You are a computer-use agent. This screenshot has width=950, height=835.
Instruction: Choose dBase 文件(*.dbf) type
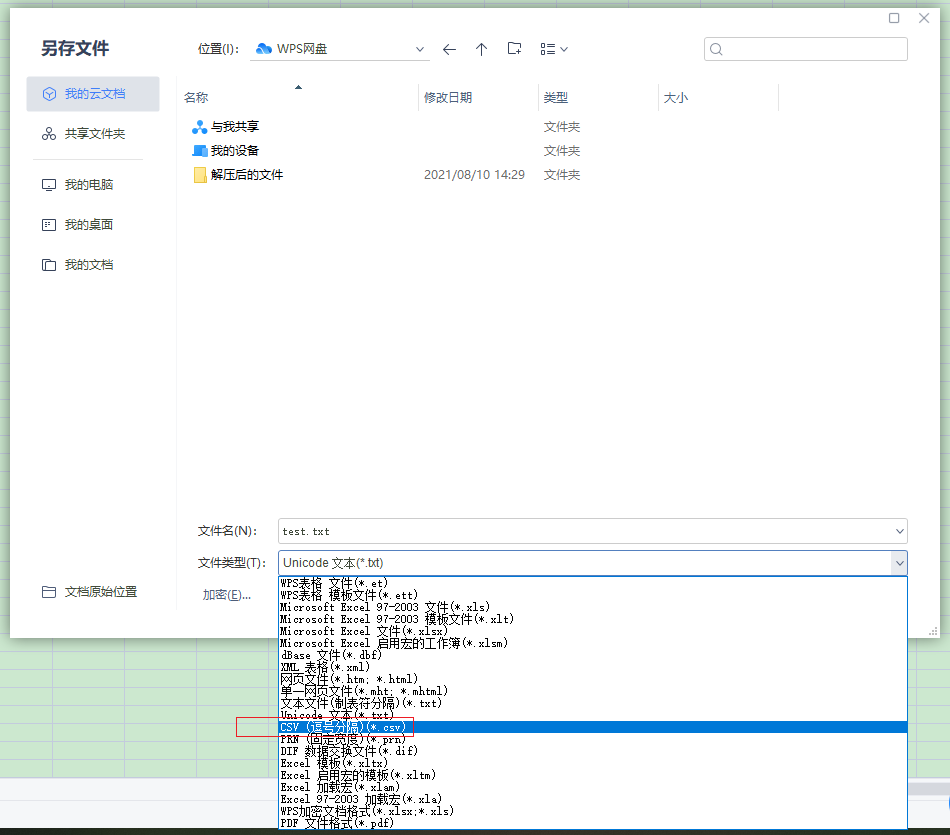(593, 655)
